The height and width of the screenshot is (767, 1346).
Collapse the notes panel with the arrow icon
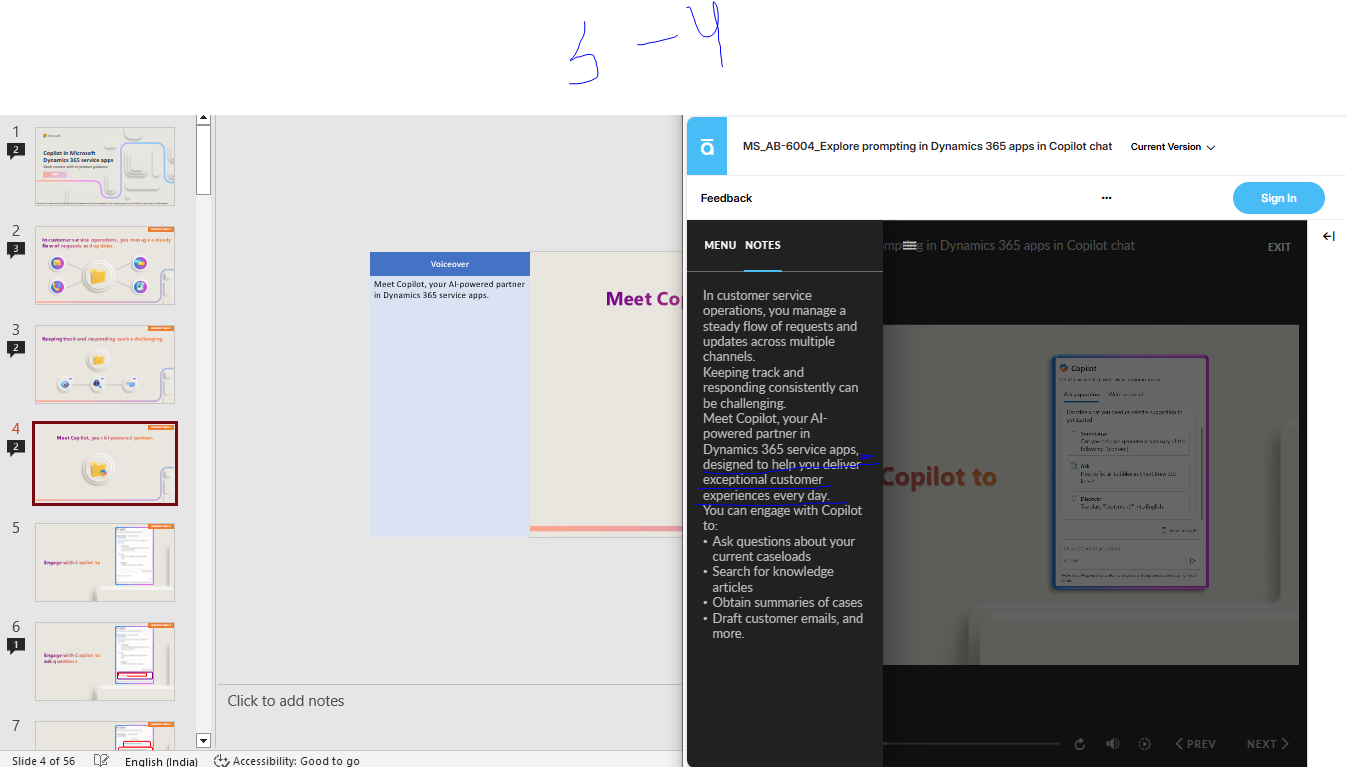(x=1329, y=236)
